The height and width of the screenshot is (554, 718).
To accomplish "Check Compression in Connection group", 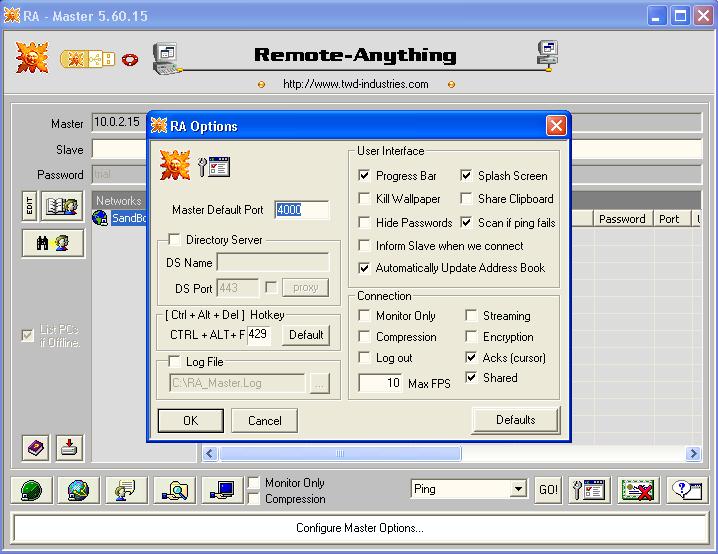I will [x=364, y=337].
